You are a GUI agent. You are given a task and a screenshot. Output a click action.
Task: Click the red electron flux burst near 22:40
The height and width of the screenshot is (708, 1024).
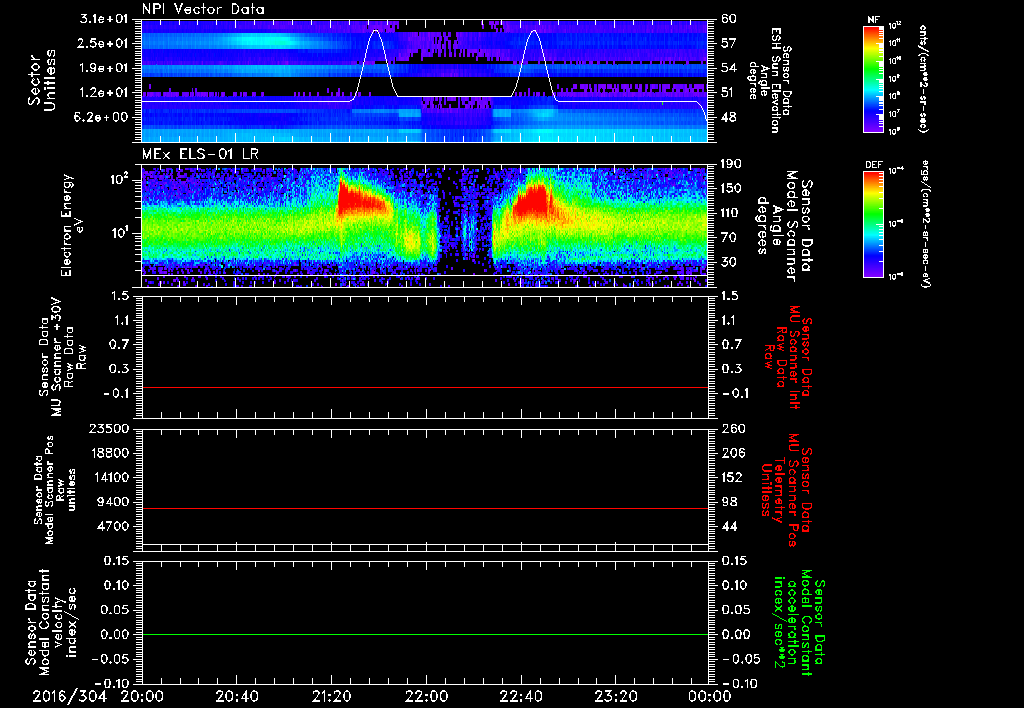click(x=532, y=202)
